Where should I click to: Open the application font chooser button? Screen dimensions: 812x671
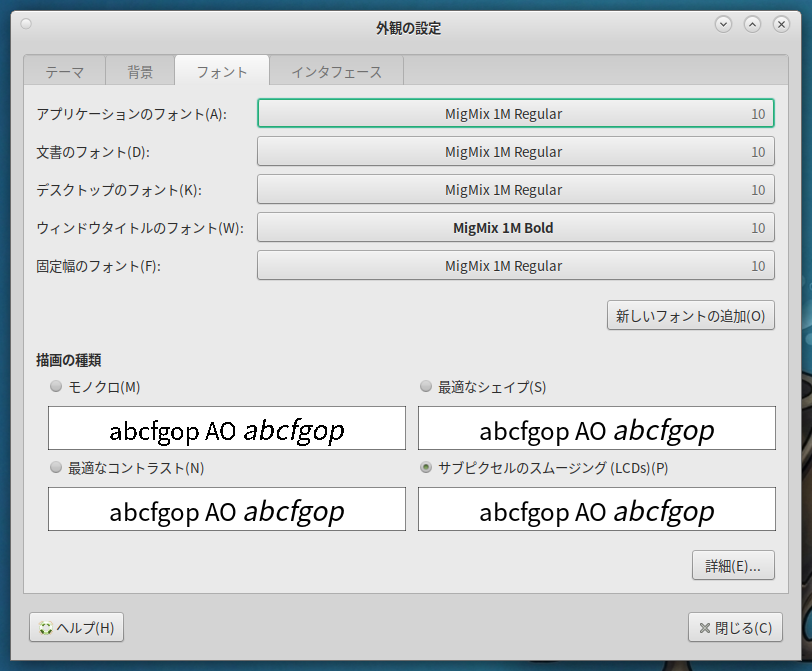point(516,113)
